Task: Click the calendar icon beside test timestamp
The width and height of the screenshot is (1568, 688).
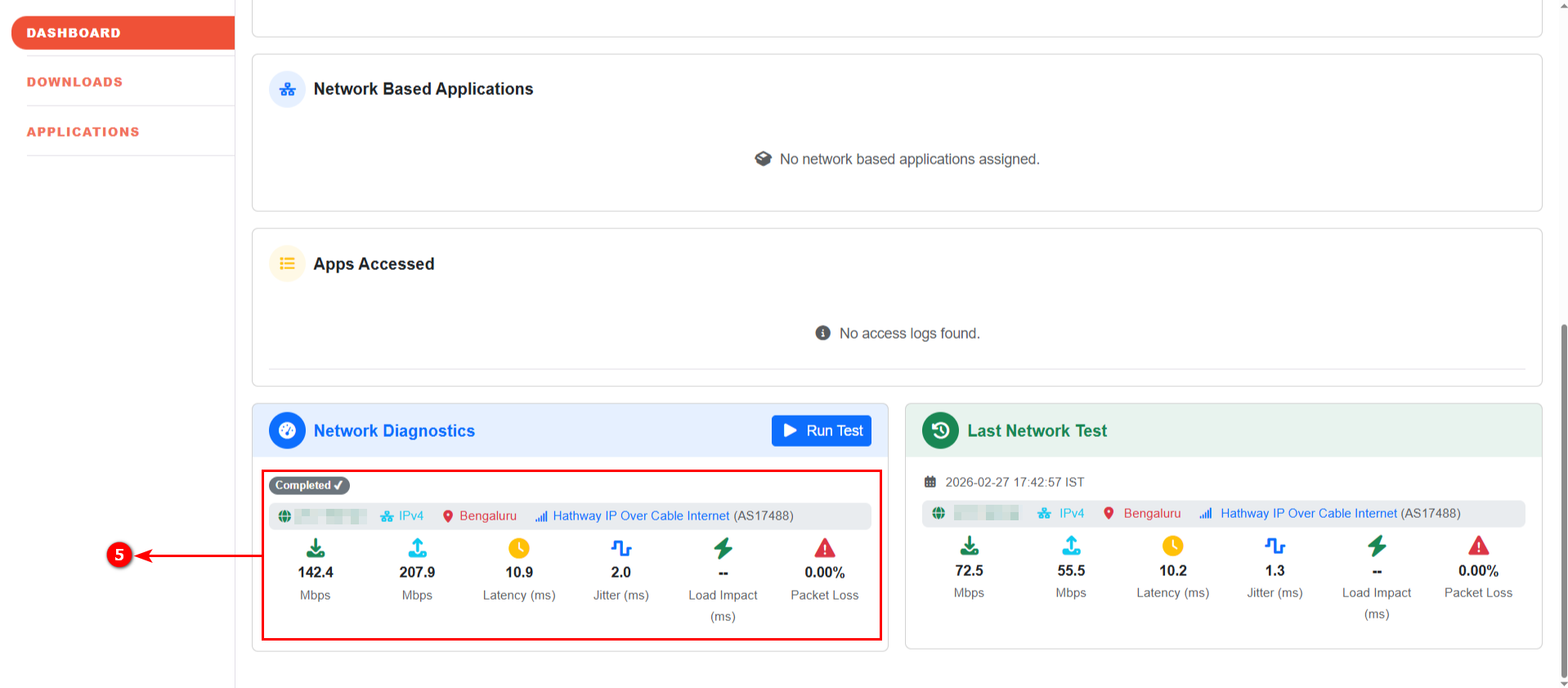Action: tap(930, 482)
